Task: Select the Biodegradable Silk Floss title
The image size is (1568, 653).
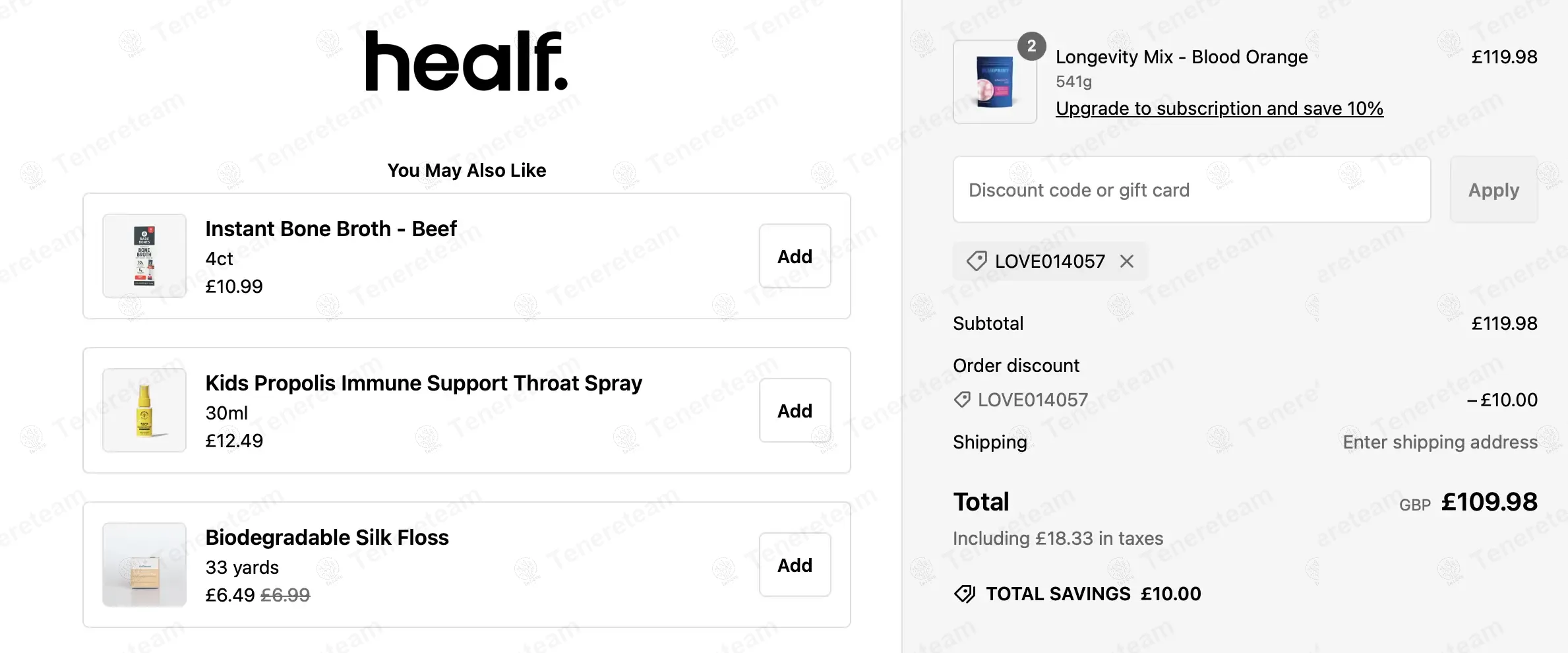Action: click(327, 538)
